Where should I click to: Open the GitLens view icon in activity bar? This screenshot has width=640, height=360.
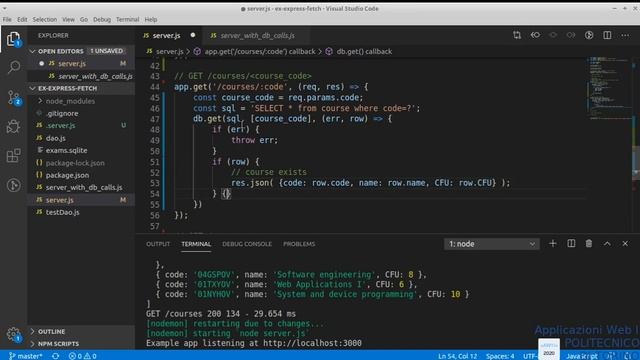(x=13, y=185)
